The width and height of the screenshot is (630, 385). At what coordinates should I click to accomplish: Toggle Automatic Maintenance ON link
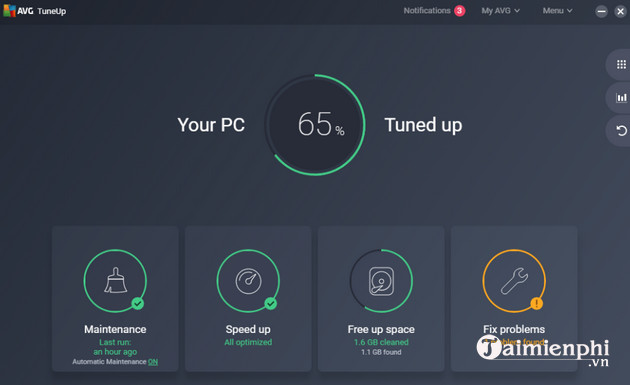153,362
